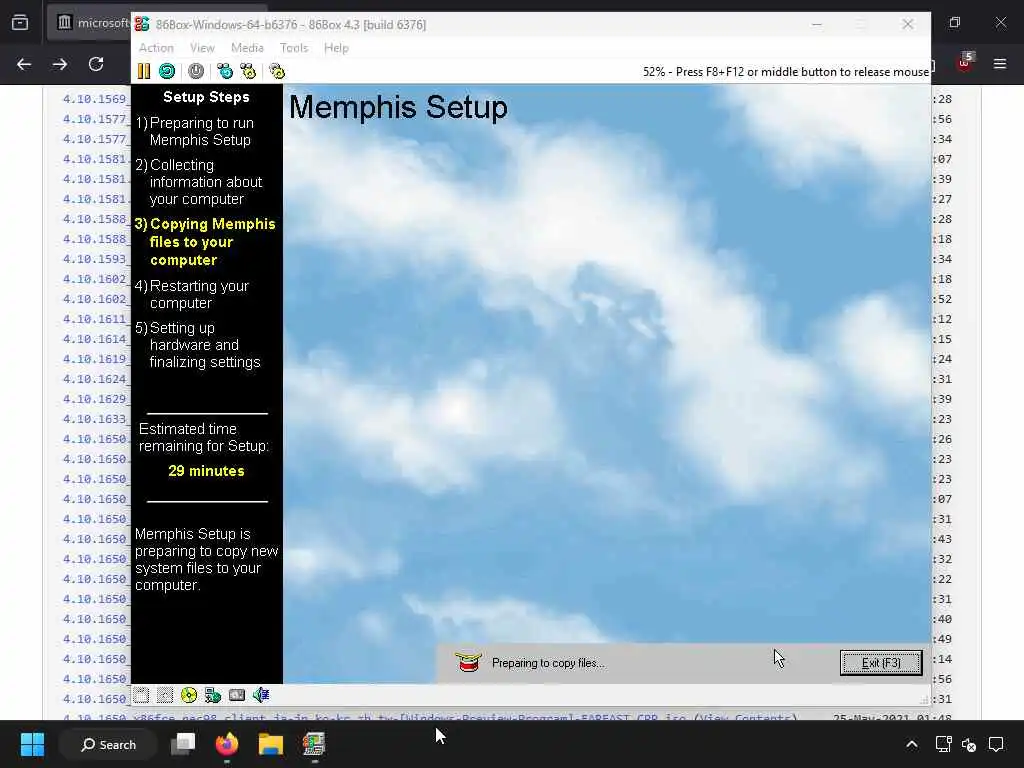Open the browser hamburger menu
The height and width of the screenshot is (768, 1024).
1000,64
